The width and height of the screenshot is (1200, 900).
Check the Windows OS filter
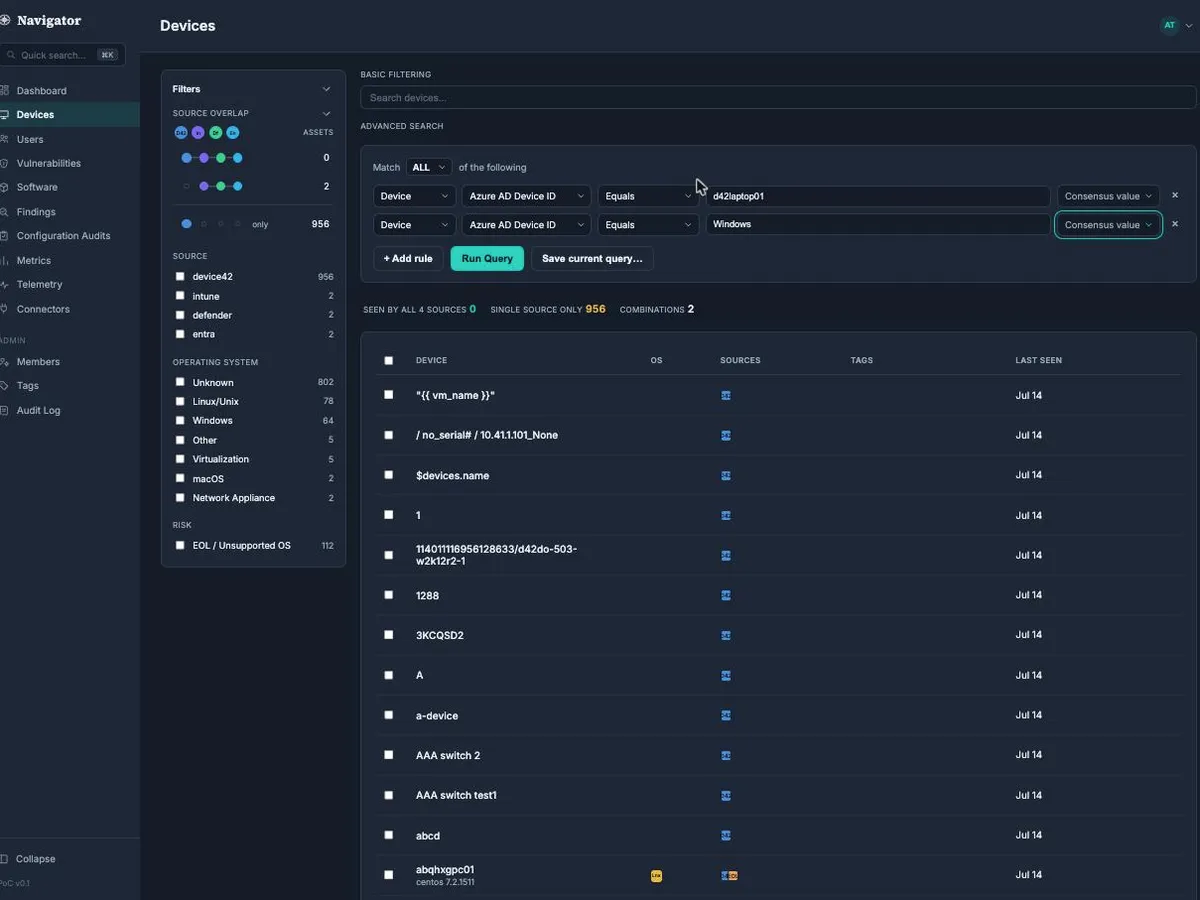click(180, 420)
